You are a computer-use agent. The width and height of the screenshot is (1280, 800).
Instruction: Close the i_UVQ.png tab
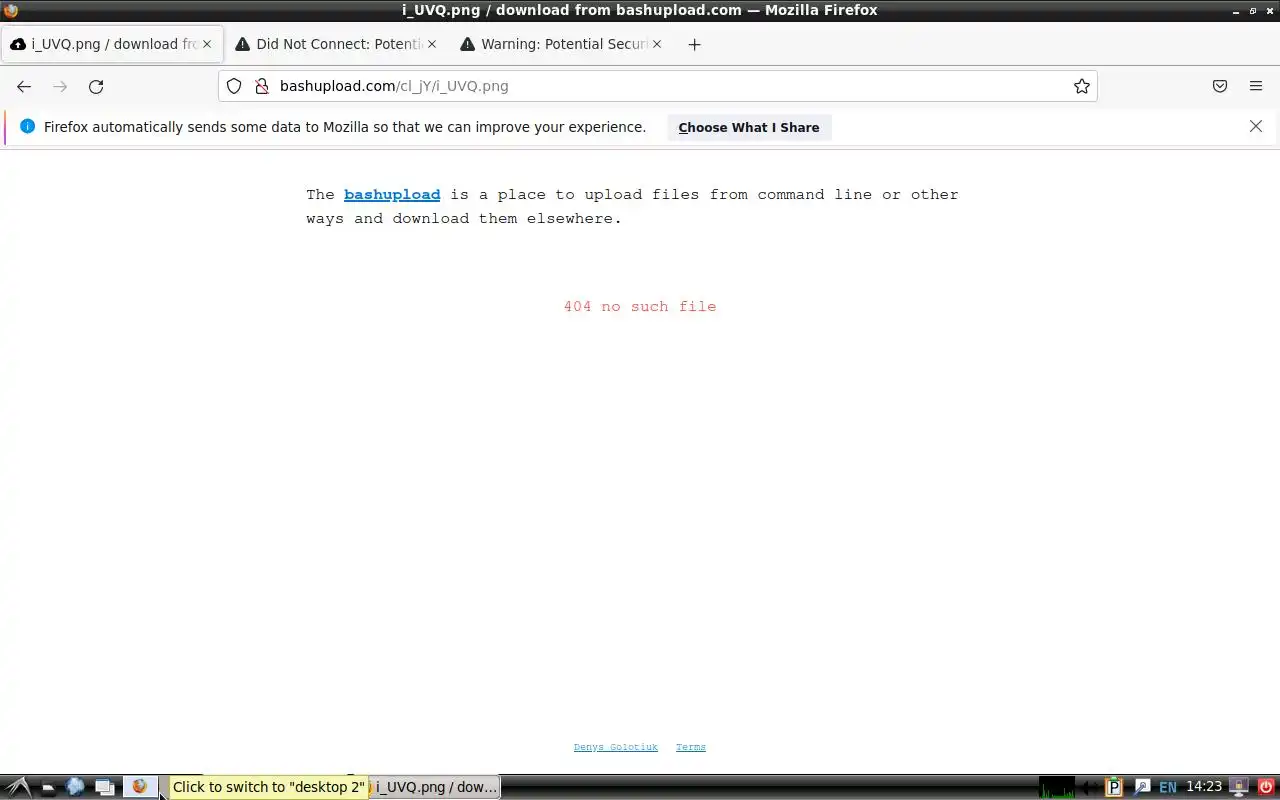207,44
